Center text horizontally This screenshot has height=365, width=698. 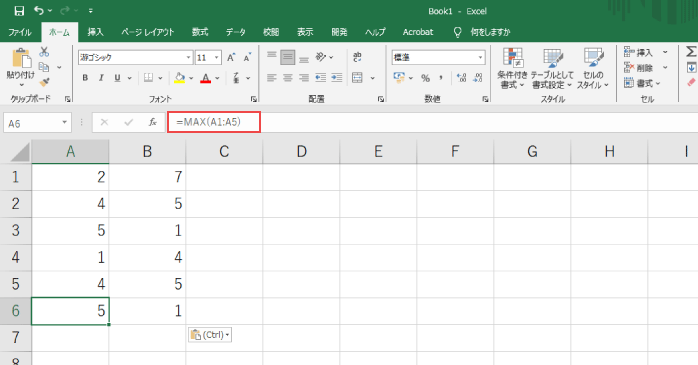(x=288, y=78)
